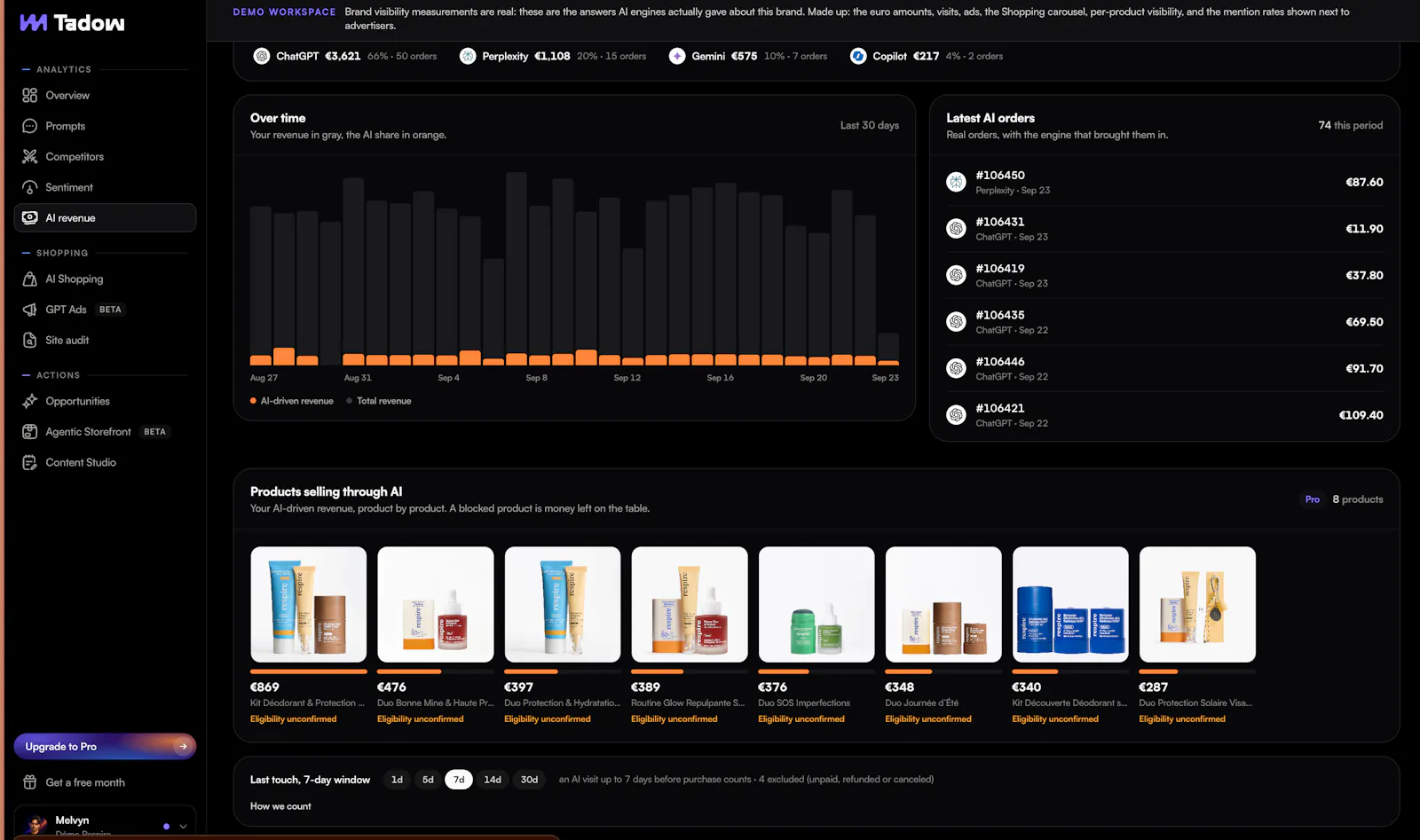This screenshot has width=1420, height=840.
Task: Click the Gemini engine logo in revenue bar
Action: [x=677, y=56]
